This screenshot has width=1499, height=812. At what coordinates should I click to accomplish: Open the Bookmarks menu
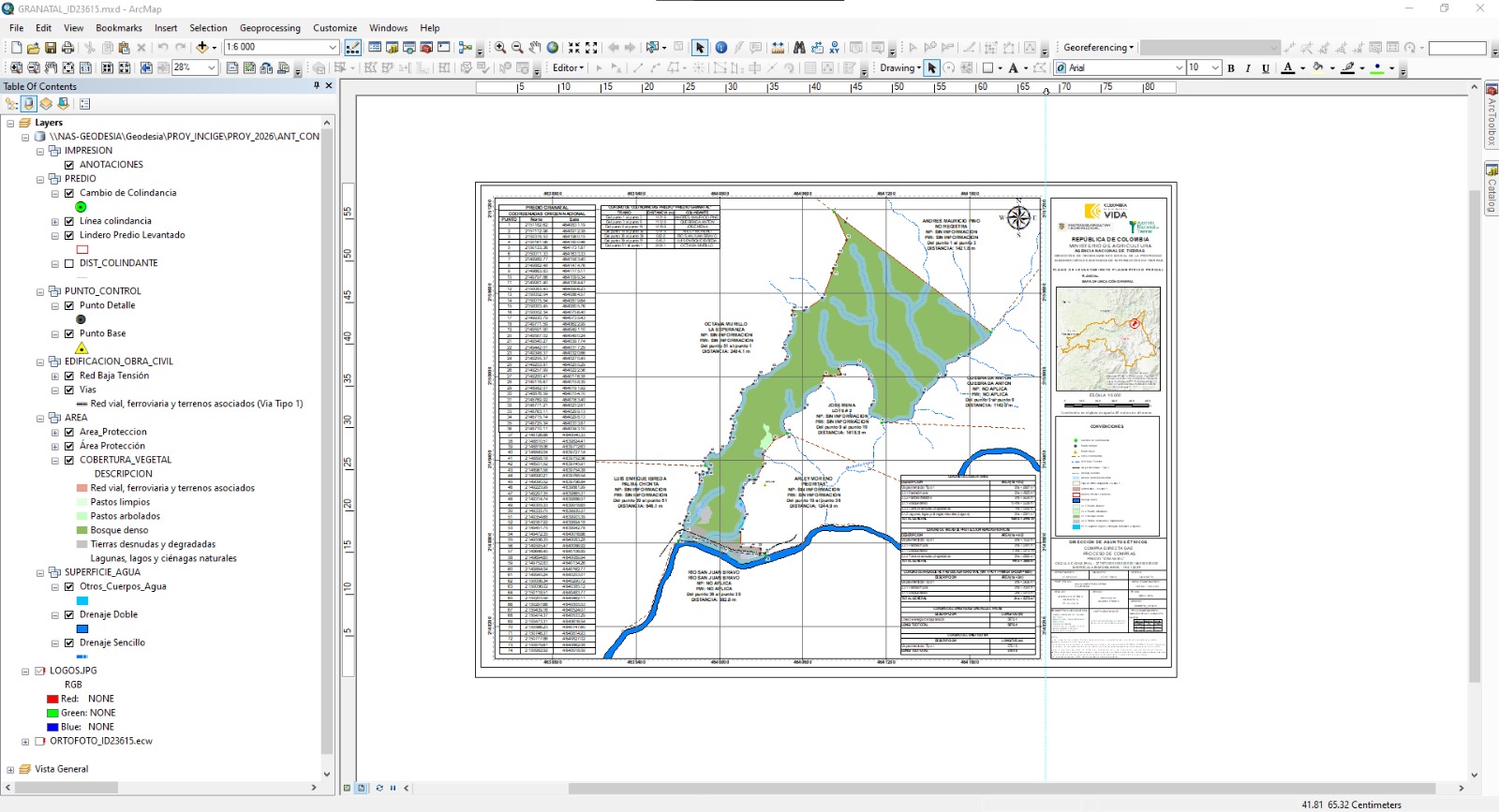pyautogui.click(x=119, y=28)
